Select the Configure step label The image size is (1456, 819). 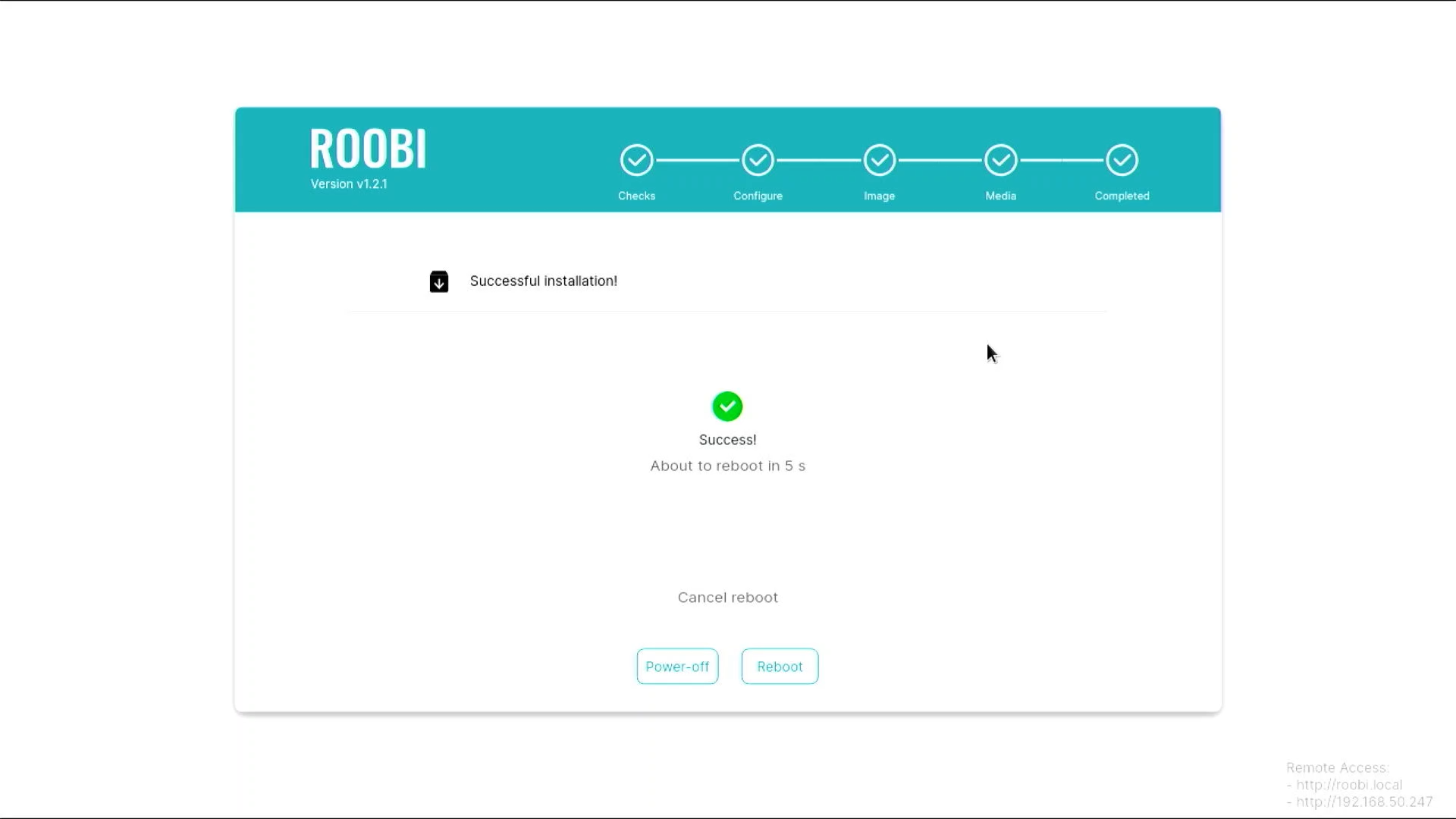coord(758,196)
